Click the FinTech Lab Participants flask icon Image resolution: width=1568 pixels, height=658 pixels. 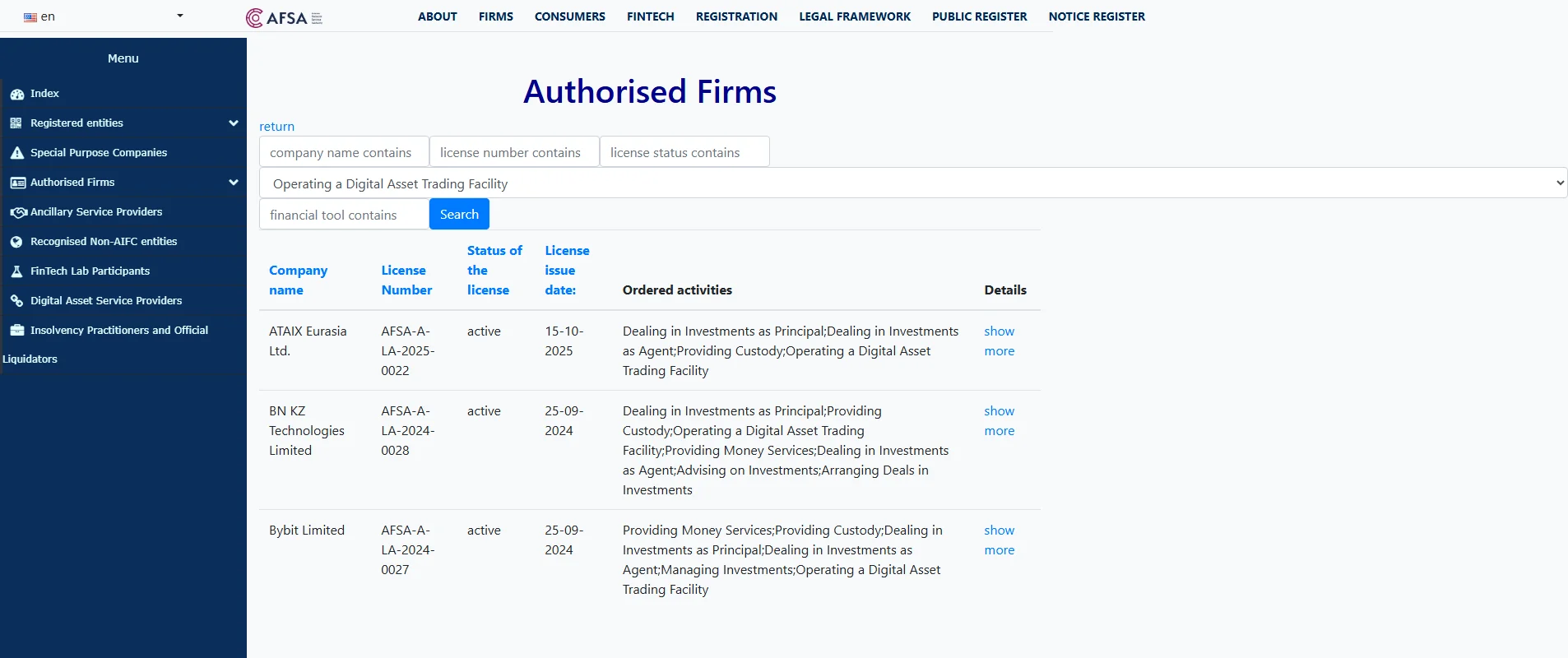point(16,271)
